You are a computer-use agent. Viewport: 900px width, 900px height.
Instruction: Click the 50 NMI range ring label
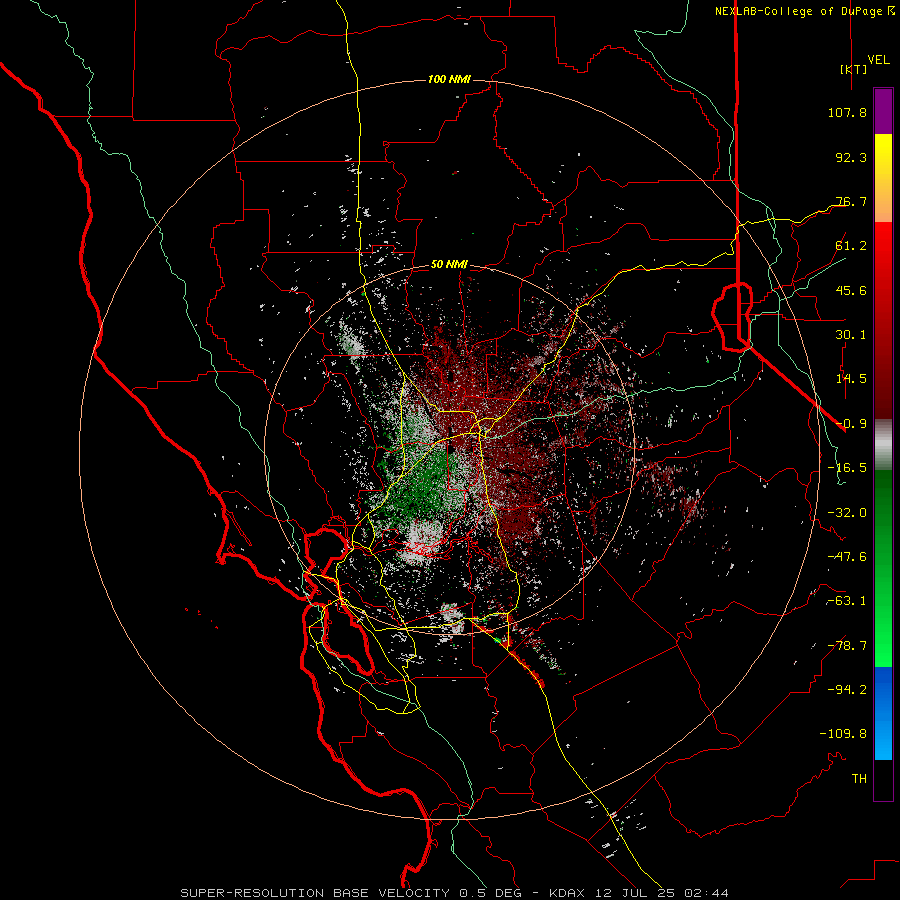449,265
